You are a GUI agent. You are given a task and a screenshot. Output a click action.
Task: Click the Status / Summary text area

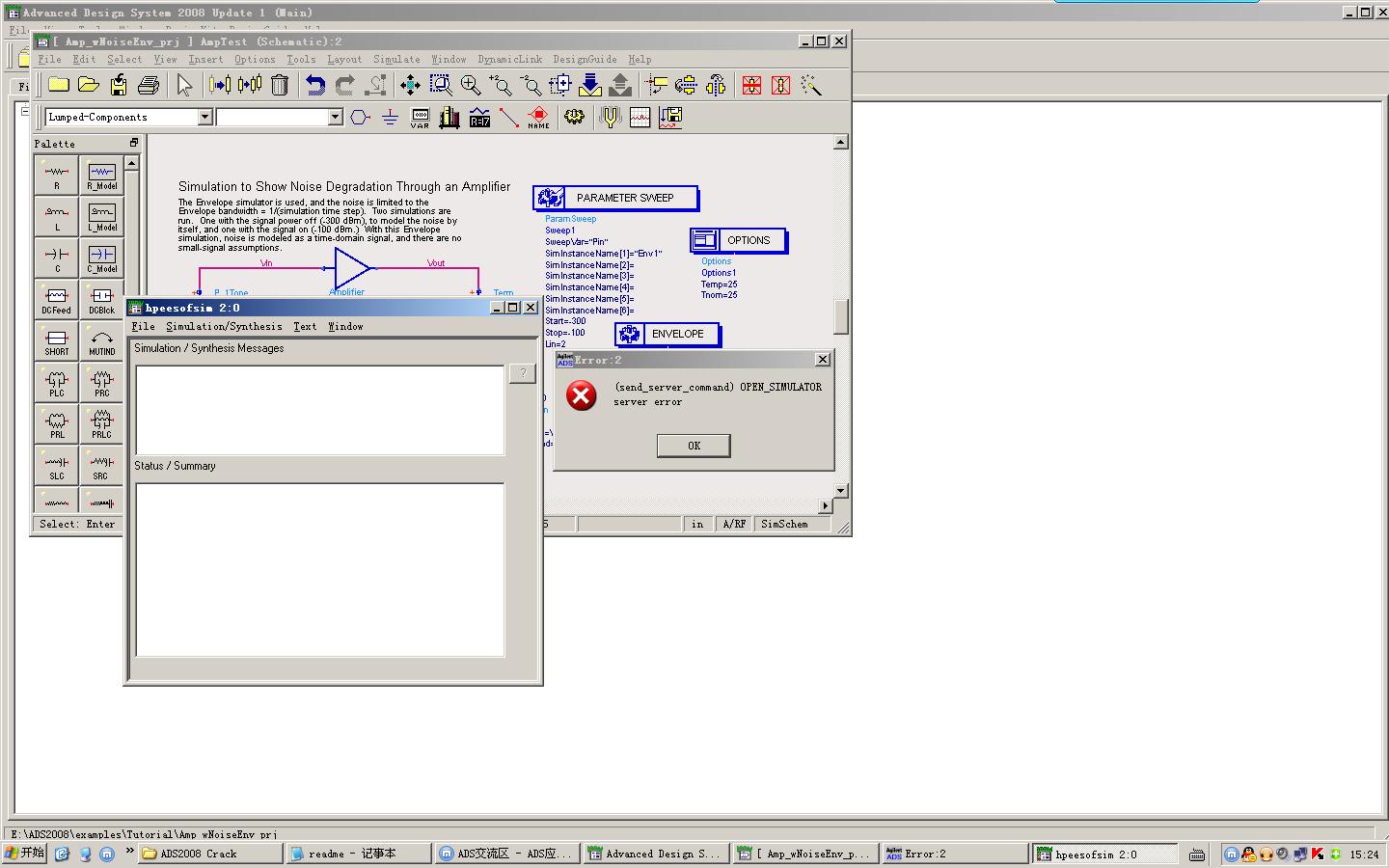coord(319,570)
